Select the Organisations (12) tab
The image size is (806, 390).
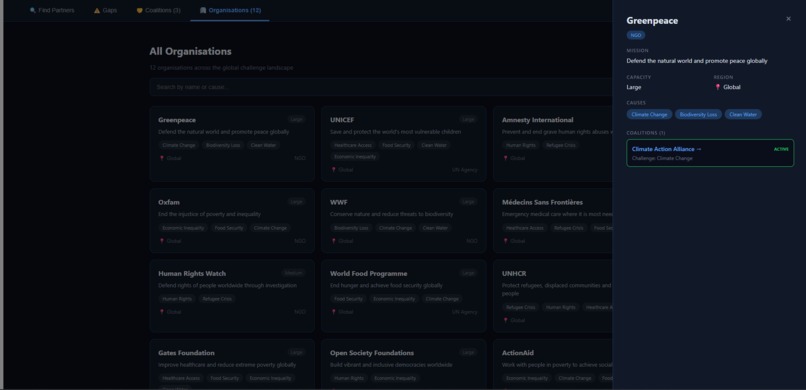(230, 10)
